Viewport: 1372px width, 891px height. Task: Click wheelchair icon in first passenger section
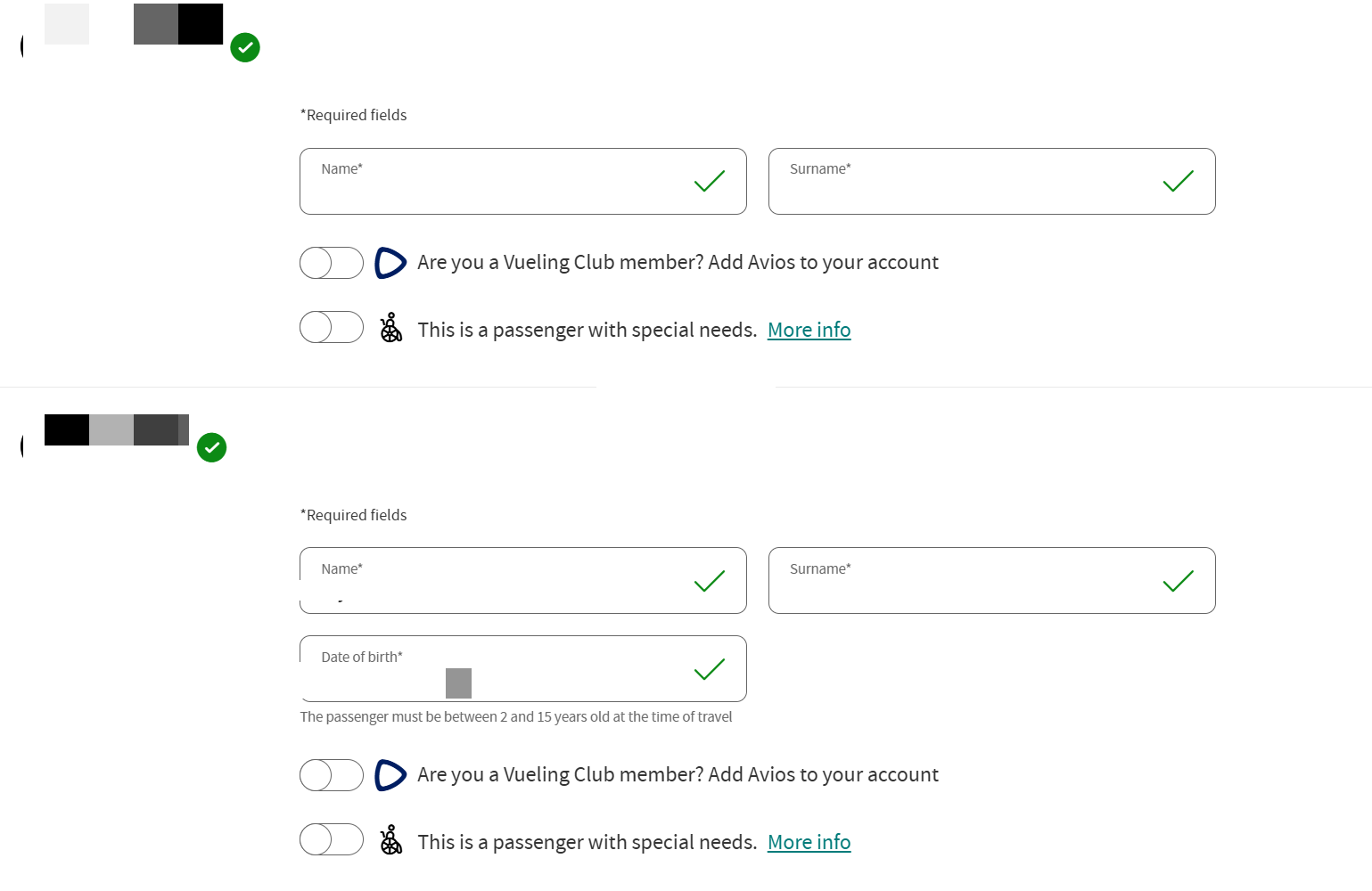tap(391, 328)
